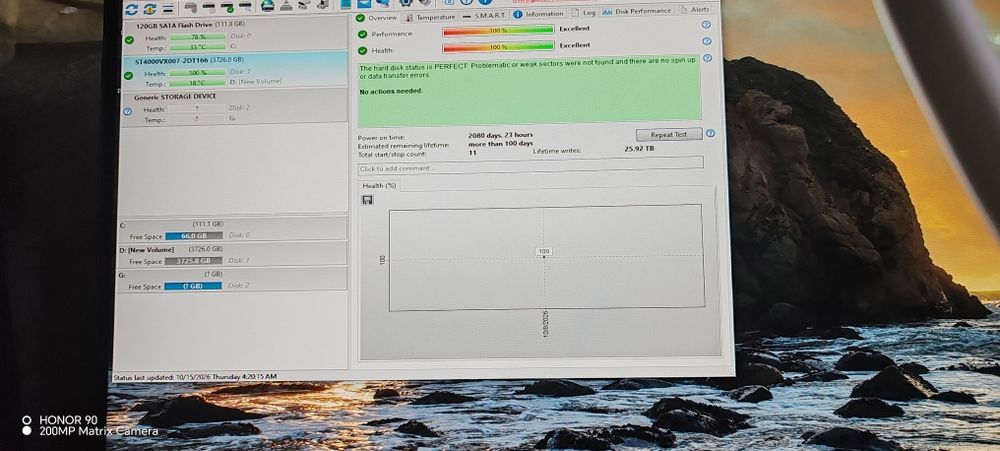
Task: Click the disk toolbar icon with green checkmark
Action: (227, 8)
